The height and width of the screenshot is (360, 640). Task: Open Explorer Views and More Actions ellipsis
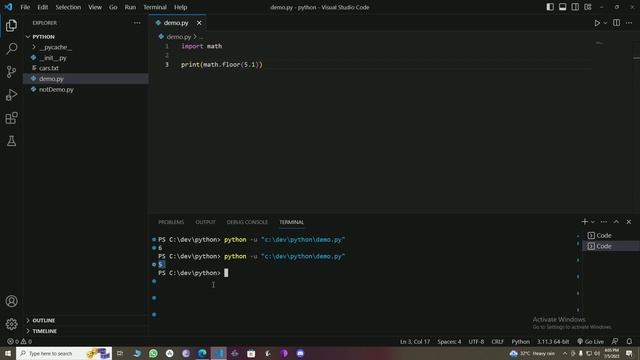pos(137,23)
